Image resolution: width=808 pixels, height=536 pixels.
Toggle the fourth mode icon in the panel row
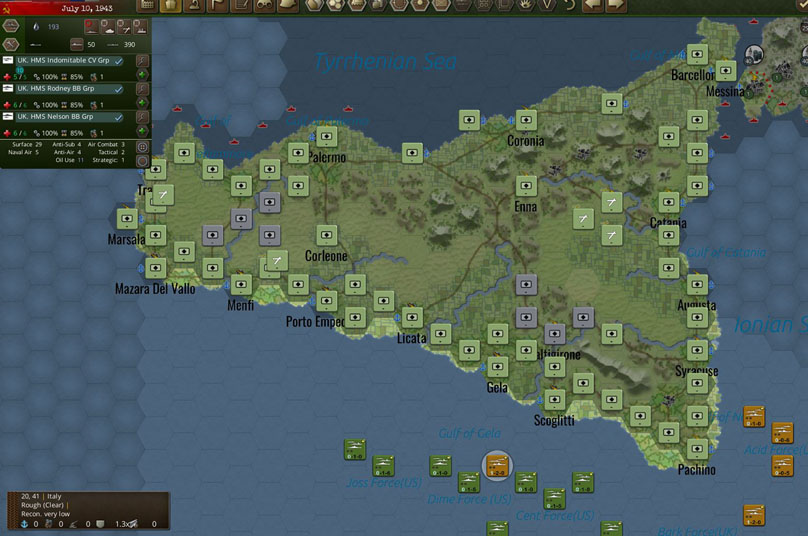click(x=140, y=27)
